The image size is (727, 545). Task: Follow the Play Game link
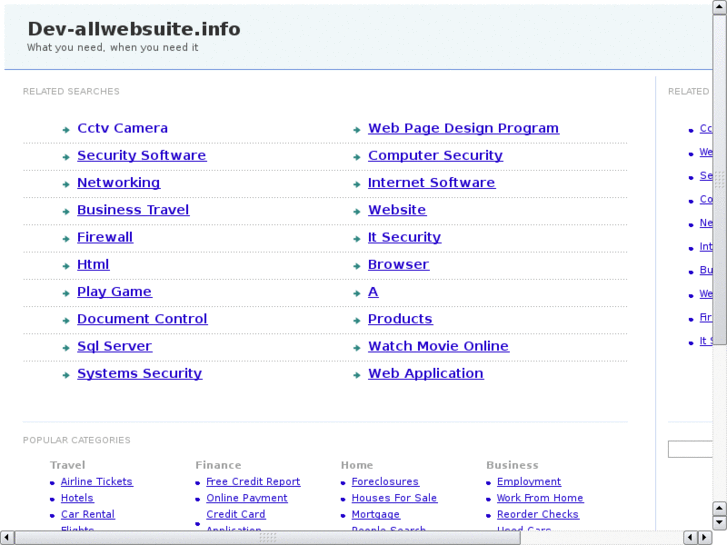coord(114,292)
